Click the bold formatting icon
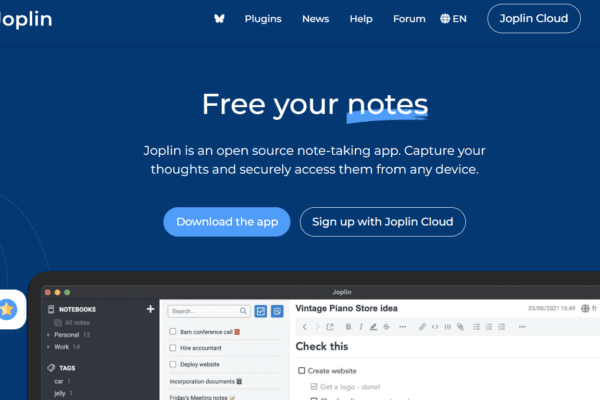 click(x=346, y=326)
